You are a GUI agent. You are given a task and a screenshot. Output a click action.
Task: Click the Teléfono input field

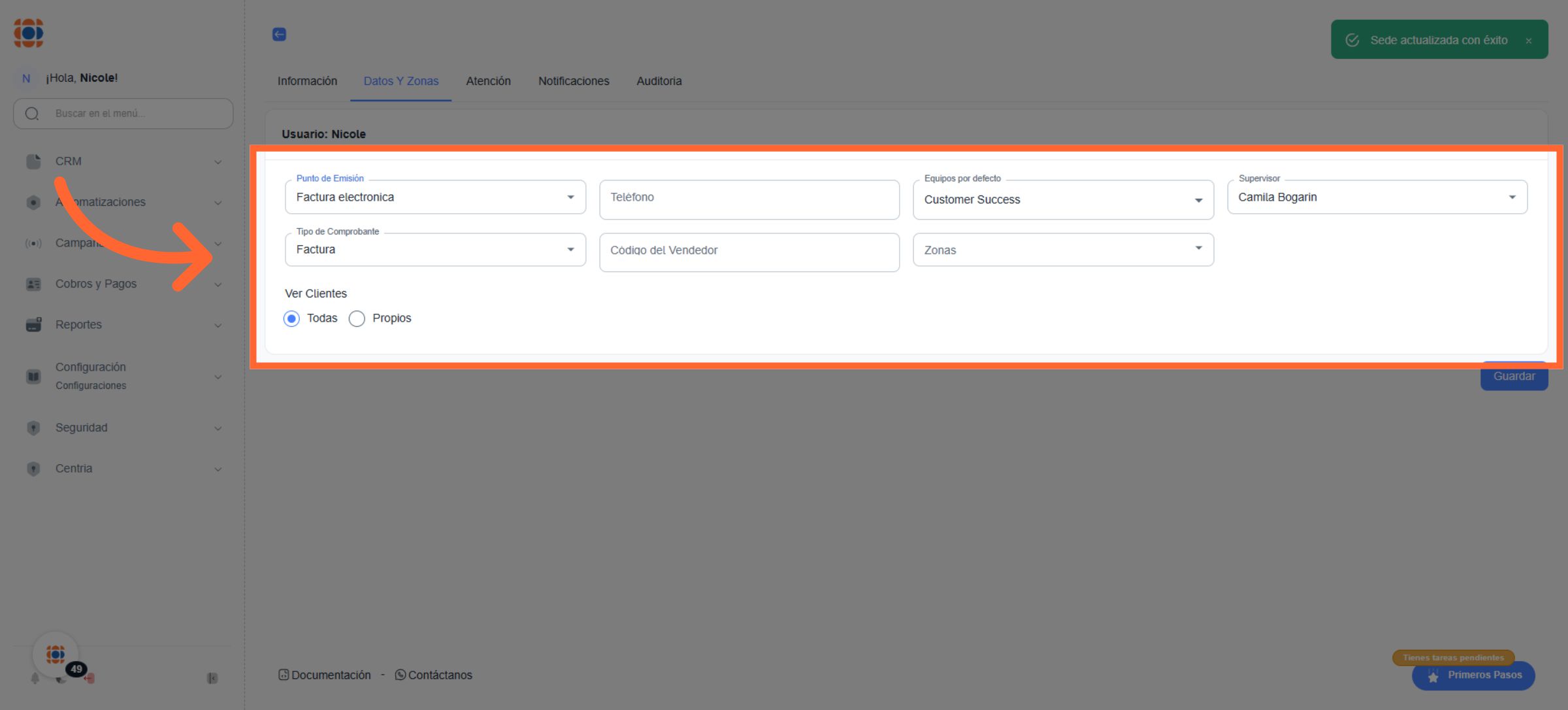coord(749,198)
